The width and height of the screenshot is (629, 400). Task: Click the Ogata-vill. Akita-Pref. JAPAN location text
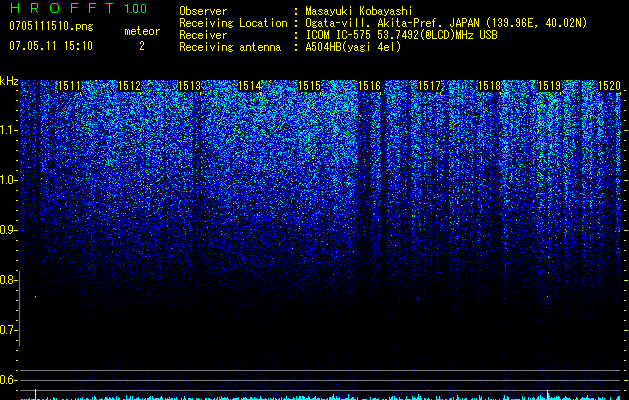(446, 23)
